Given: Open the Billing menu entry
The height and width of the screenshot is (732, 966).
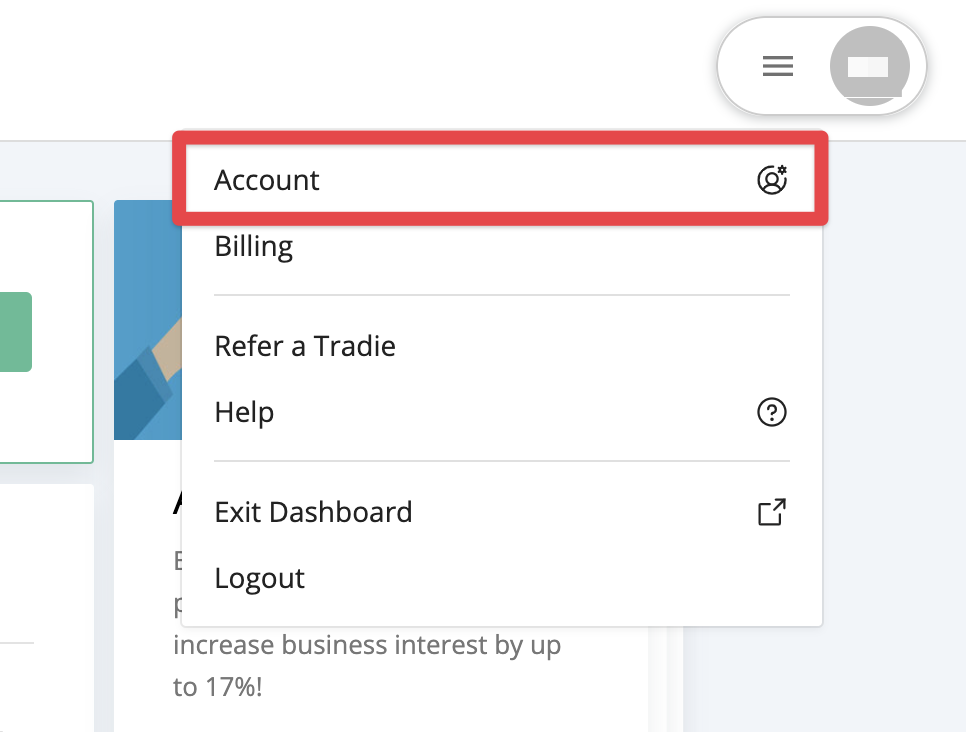Looking at the screenshot, I should click(x=254, y=246).
